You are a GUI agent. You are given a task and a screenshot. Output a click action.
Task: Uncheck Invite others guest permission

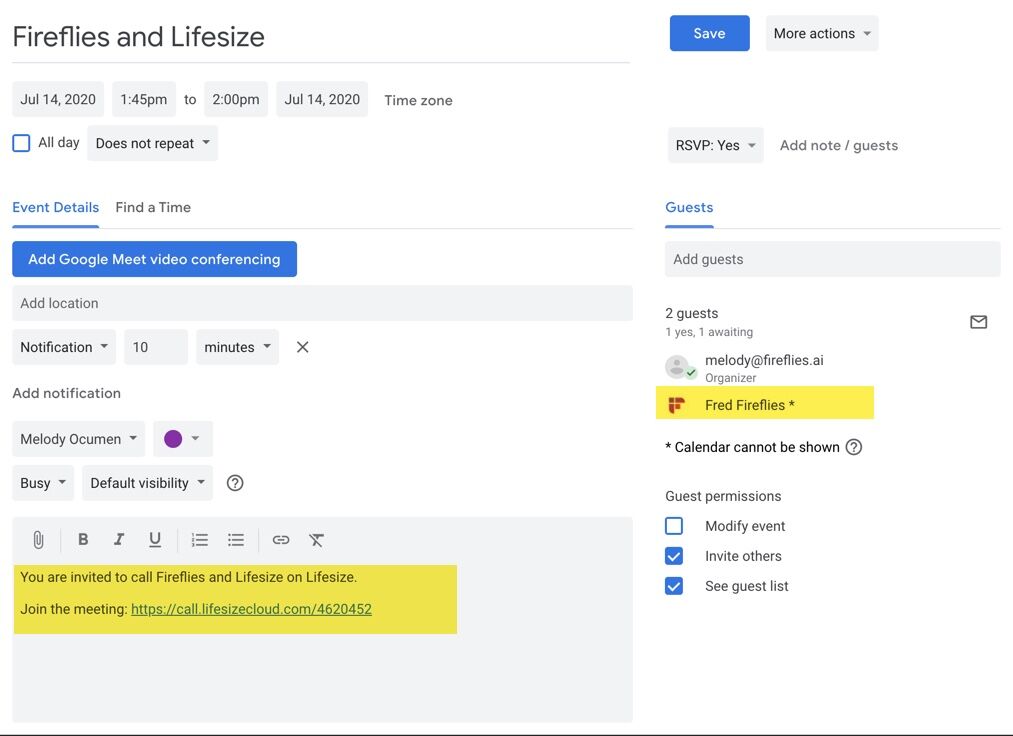pos(674,556)
